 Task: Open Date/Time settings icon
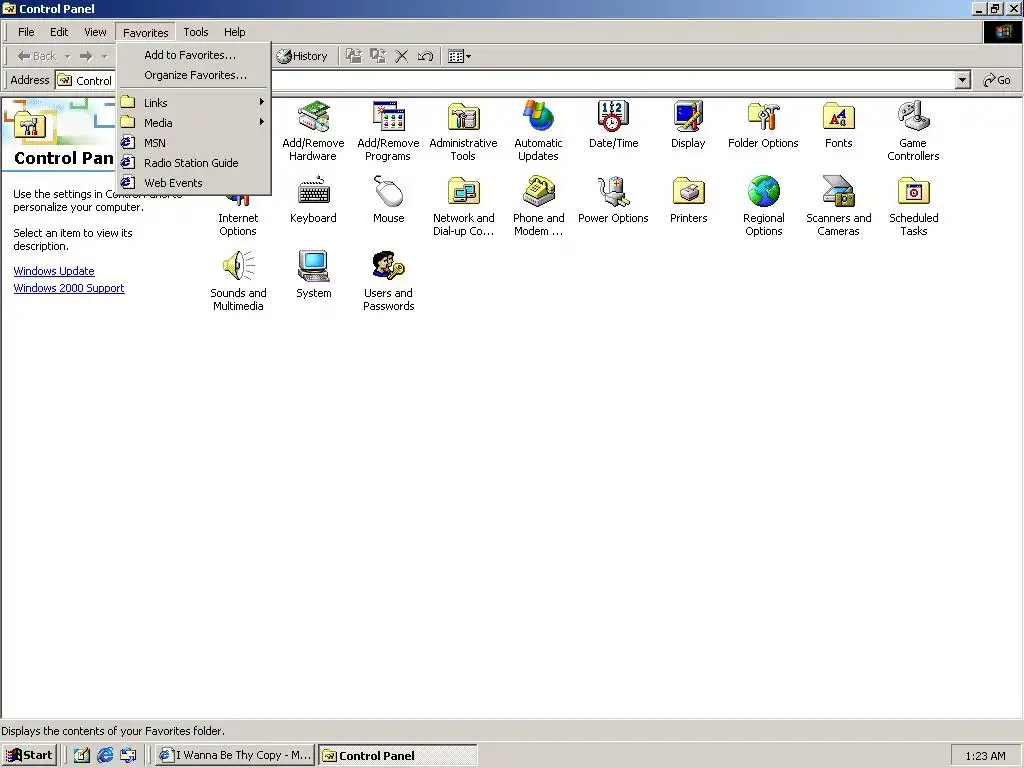pyautogui.click(x=613, y=125)
